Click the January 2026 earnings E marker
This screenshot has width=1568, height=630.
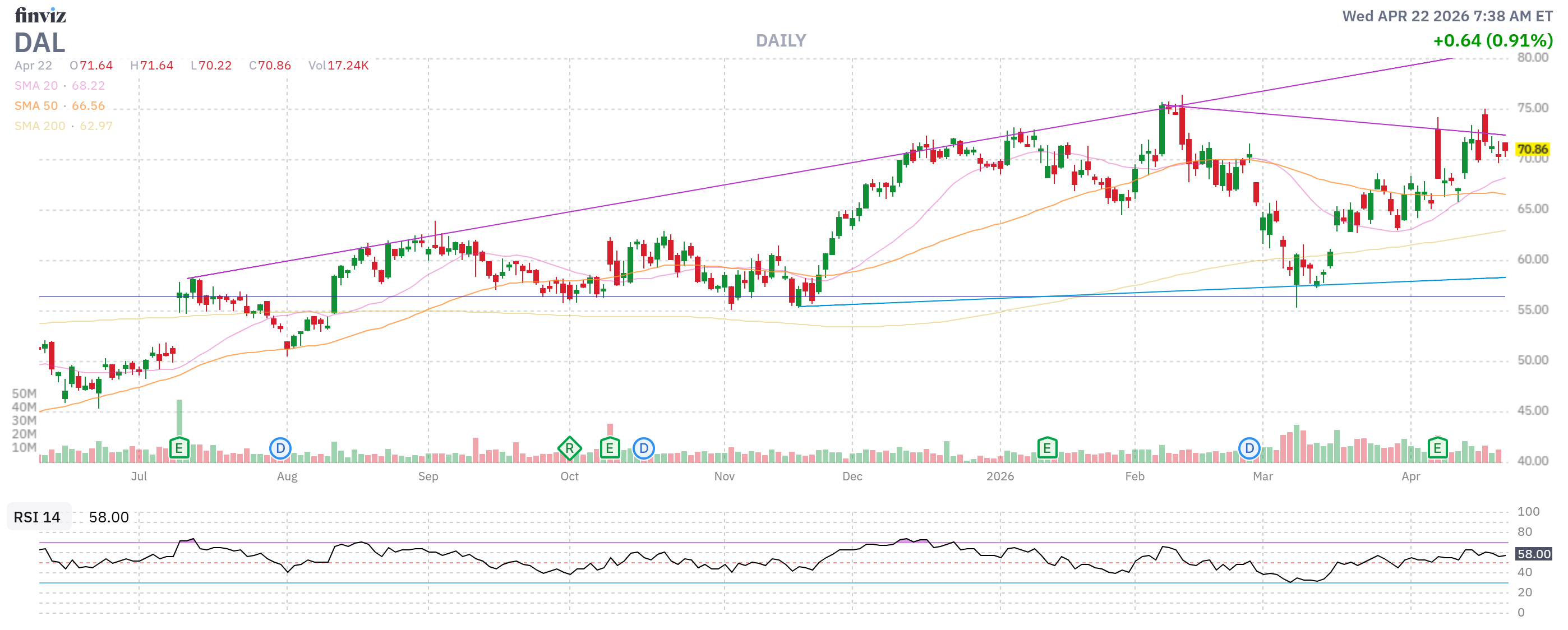pos(1046,449)
